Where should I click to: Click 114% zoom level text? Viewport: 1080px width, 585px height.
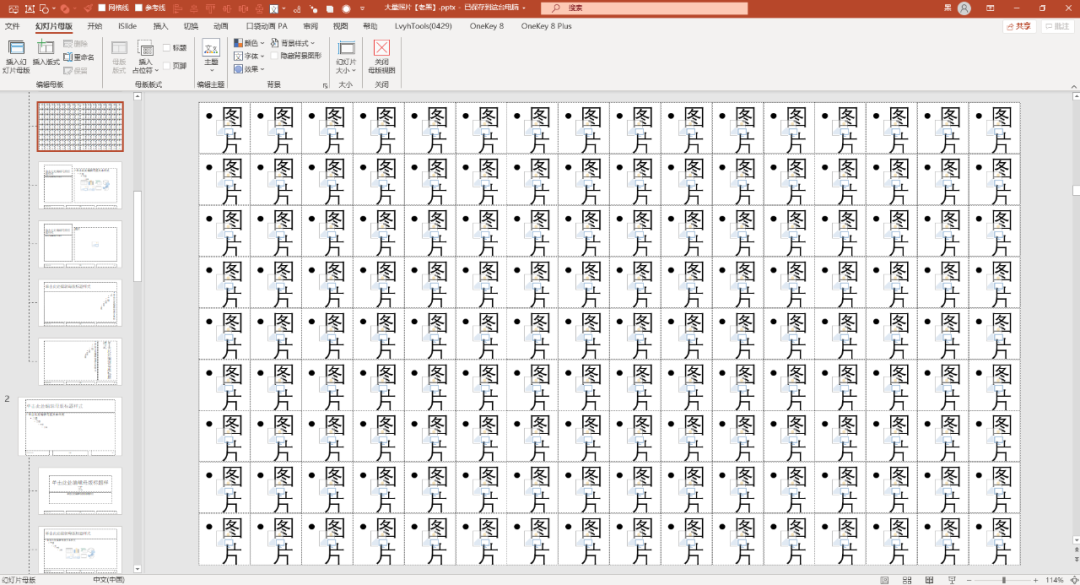tap(1055, 580)
